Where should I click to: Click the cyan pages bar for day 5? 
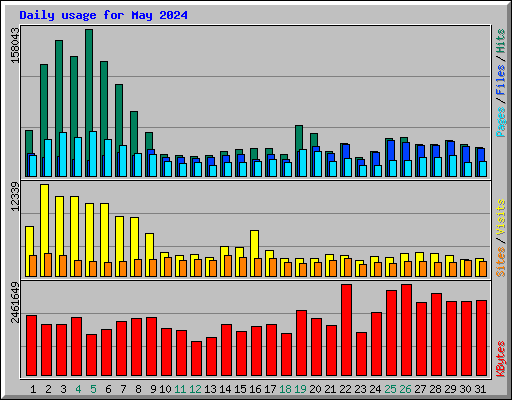coord(93,154)
